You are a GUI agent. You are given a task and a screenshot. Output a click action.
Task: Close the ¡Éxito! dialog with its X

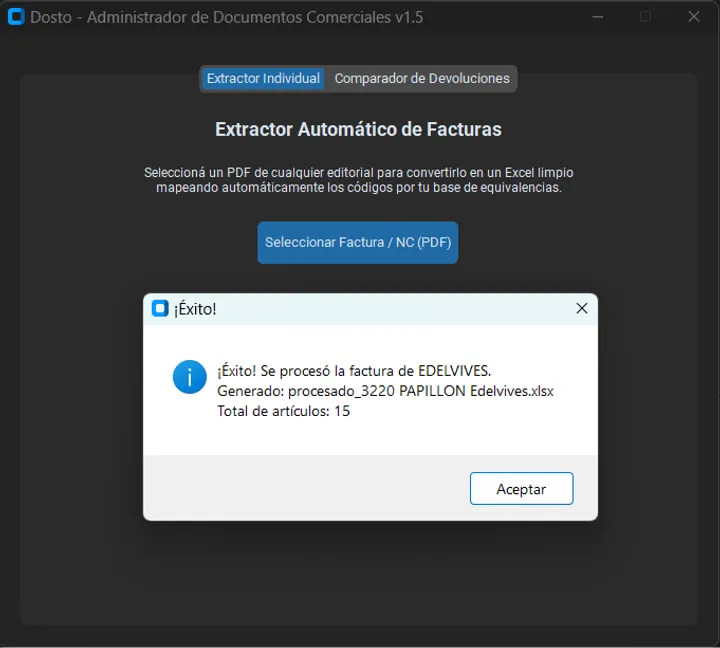(x=582, y=309)
